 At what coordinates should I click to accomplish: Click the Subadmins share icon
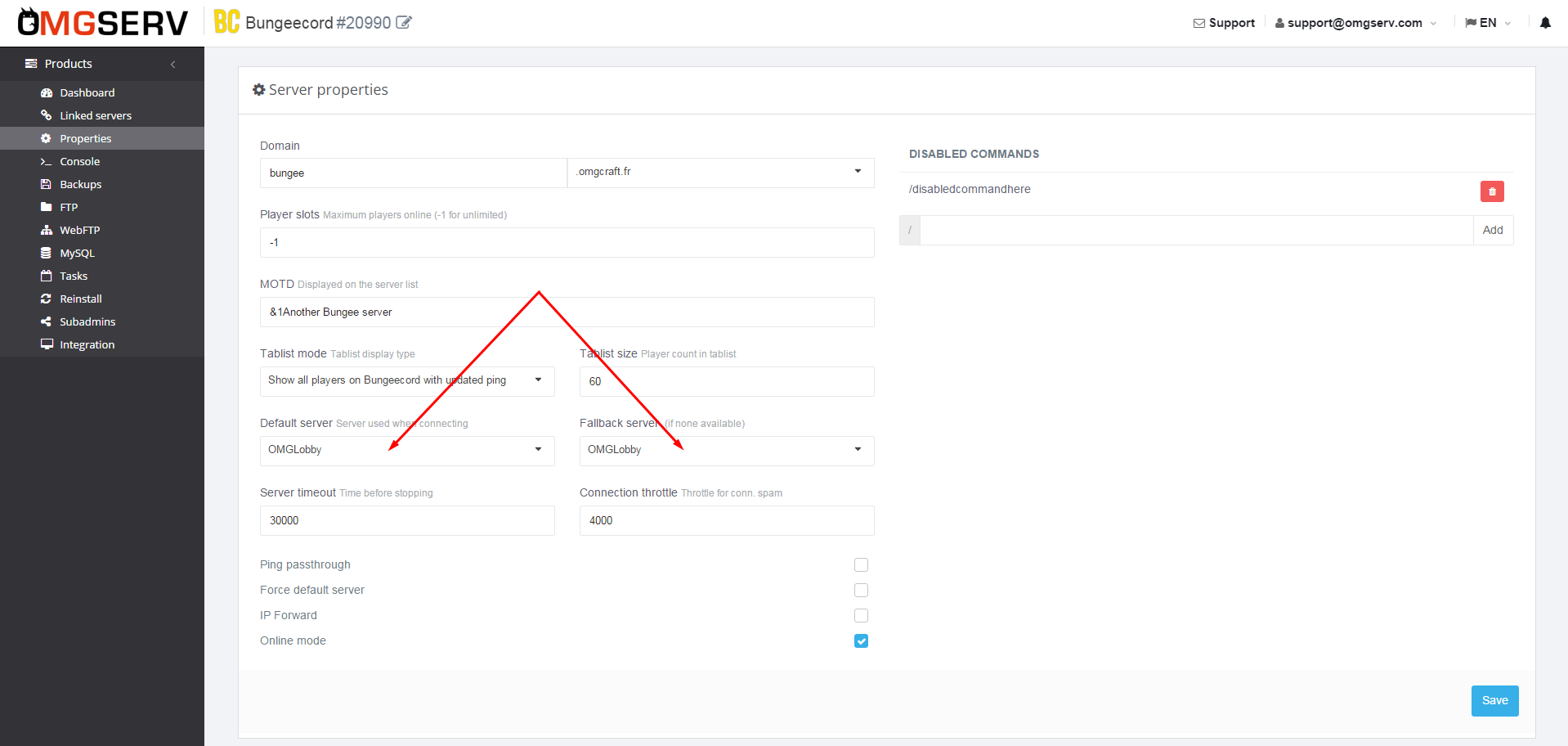(x=47, y=321)
